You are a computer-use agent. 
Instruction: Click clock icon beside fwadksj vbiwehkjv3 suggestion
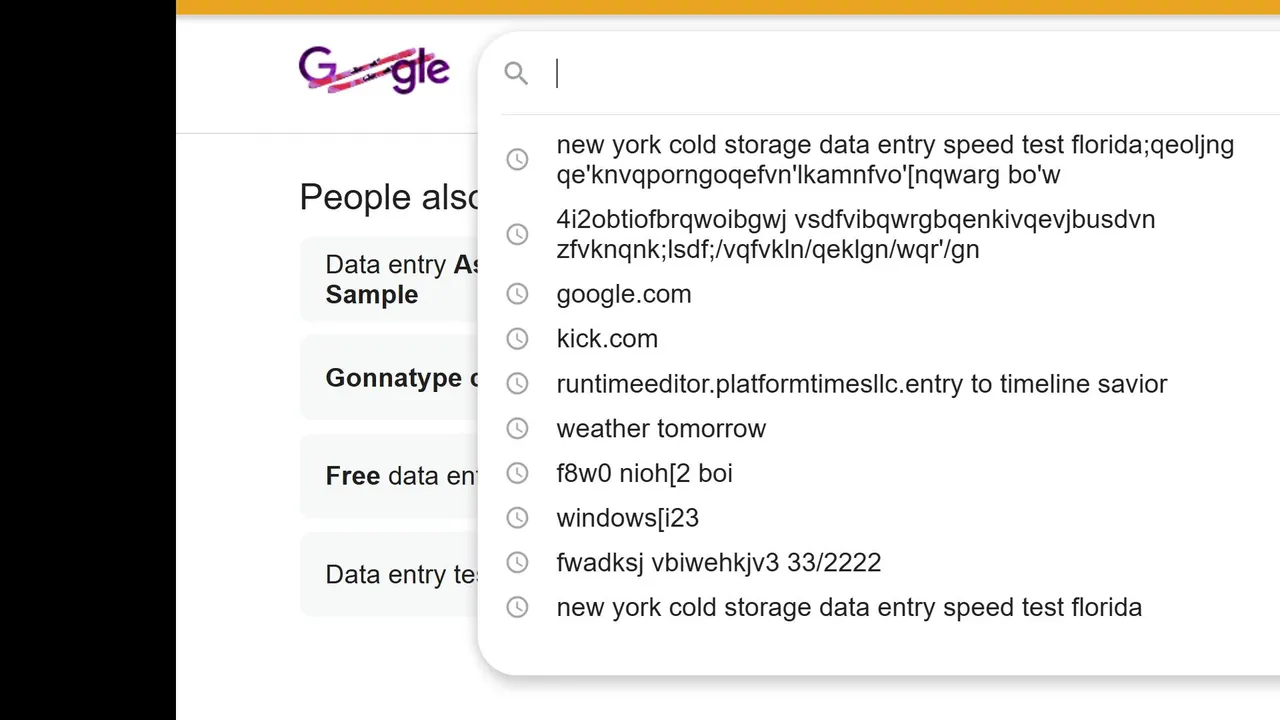[x=517, y=562]
